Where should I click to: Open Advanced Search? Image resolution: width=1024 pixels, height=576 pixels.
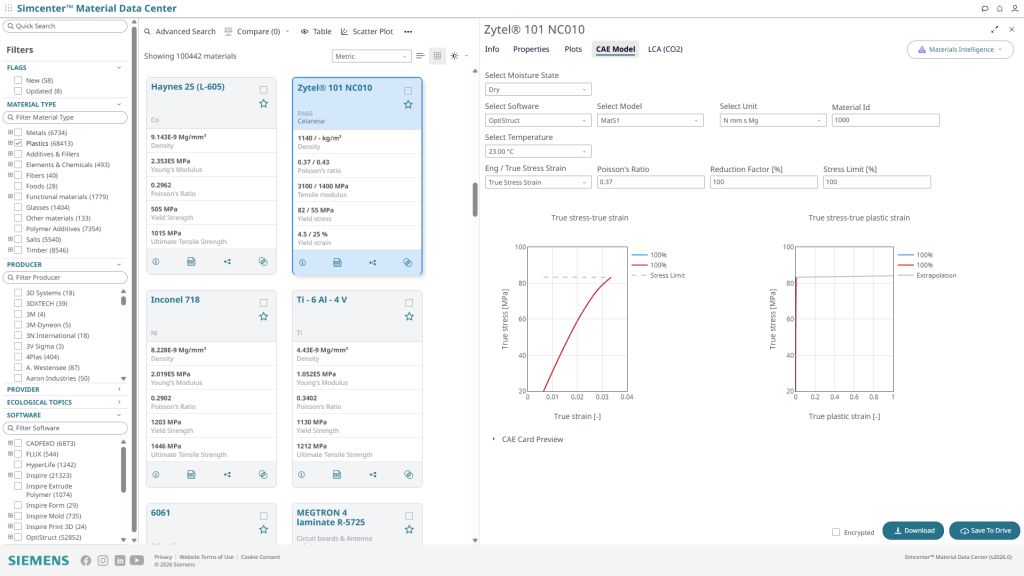[x=180, y=31]
